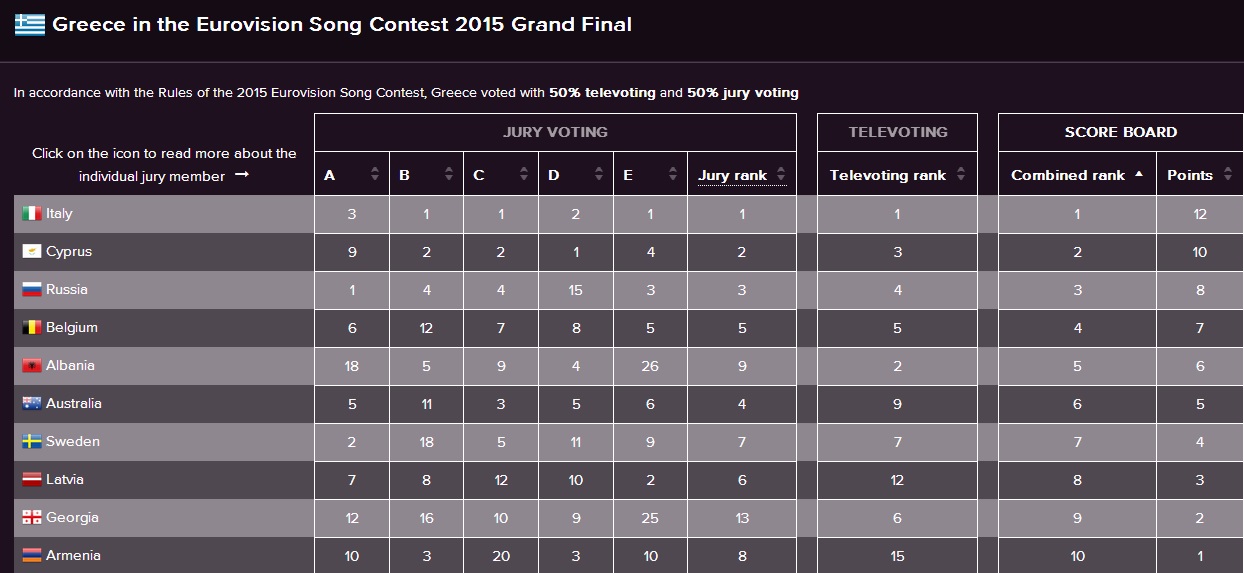
Task: Click the Russia flag icon
Action: (32, 290)
